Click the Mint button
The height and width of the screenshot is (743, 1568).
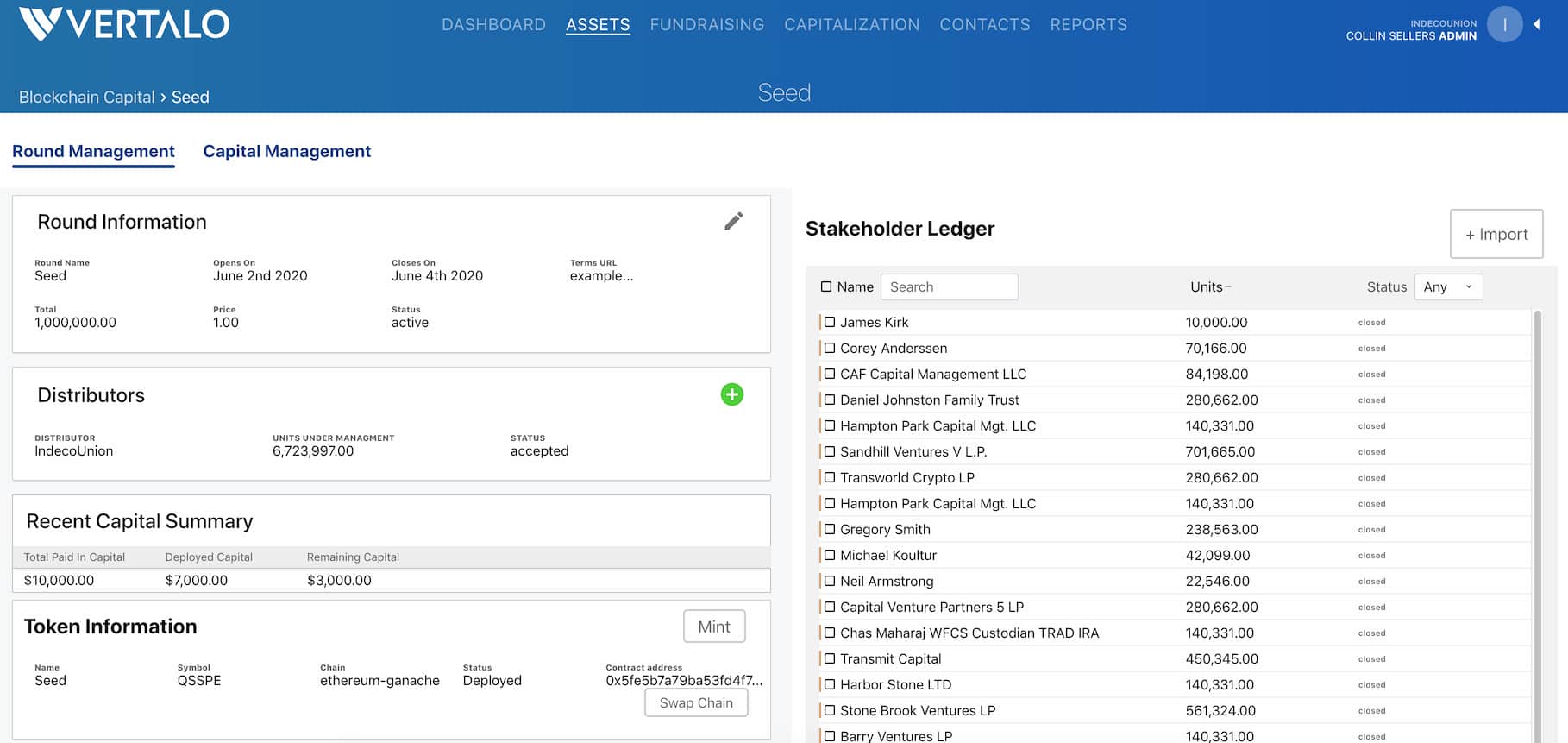714,627
